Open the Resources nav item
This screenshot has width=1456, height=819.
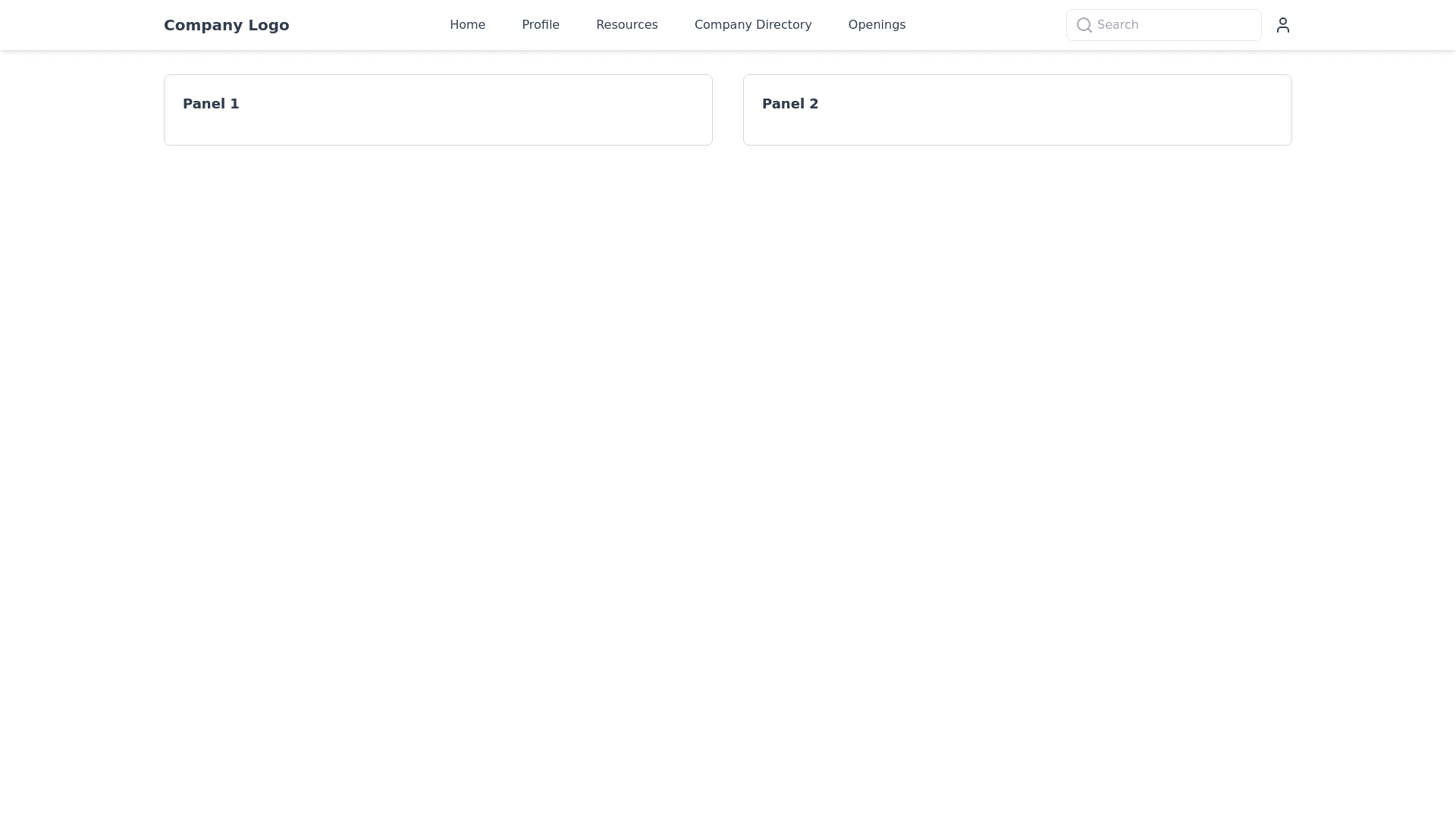(x=626, y=25)
